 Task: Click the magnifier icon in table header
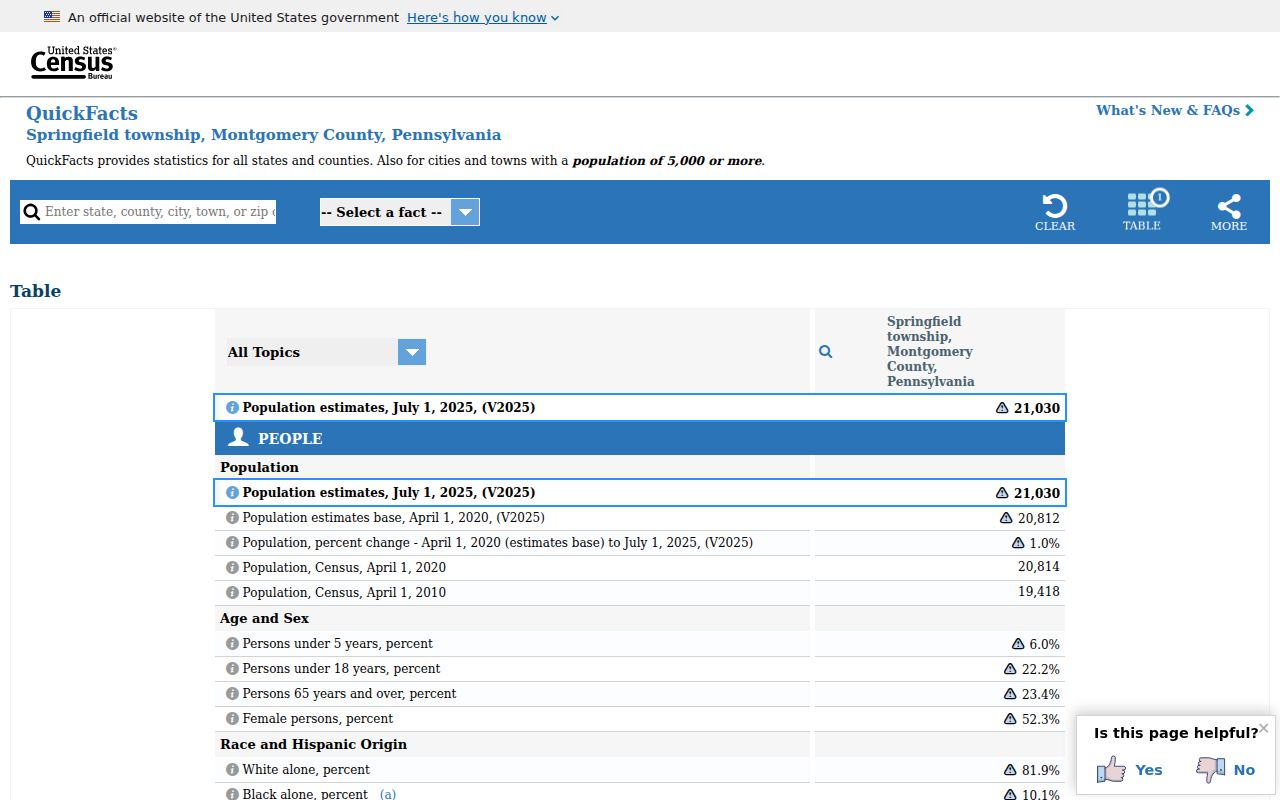click(826, 352)
